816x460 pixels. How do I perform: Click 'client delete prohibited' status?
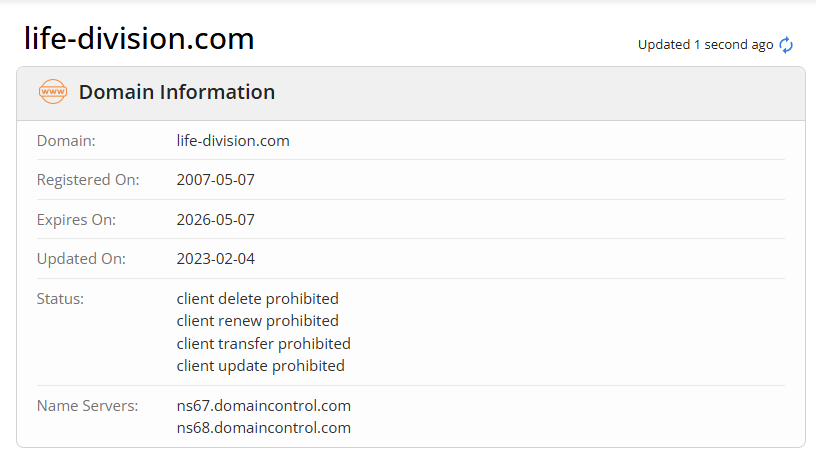tap(257, 298)
